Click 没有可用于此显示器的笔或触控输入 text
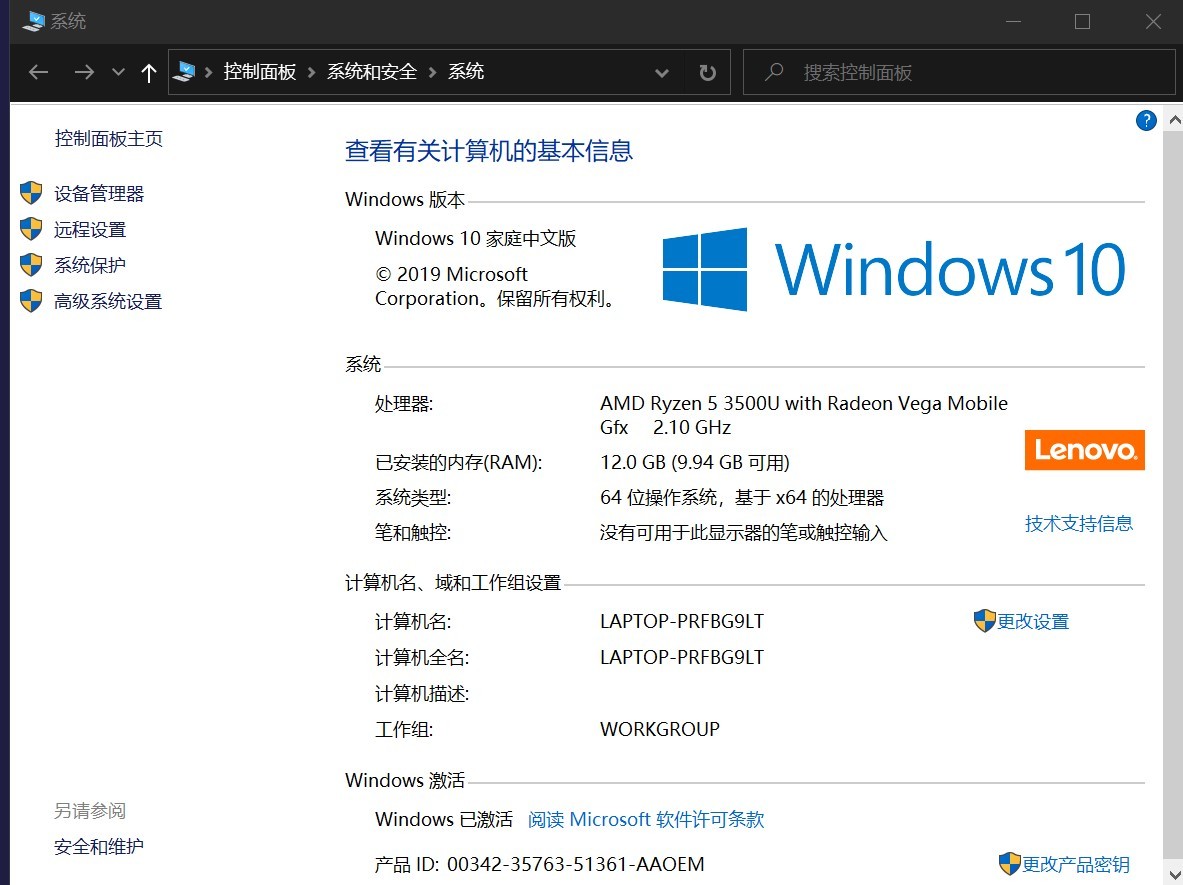This screenshot has width=1183, height=885. (743, 533)
